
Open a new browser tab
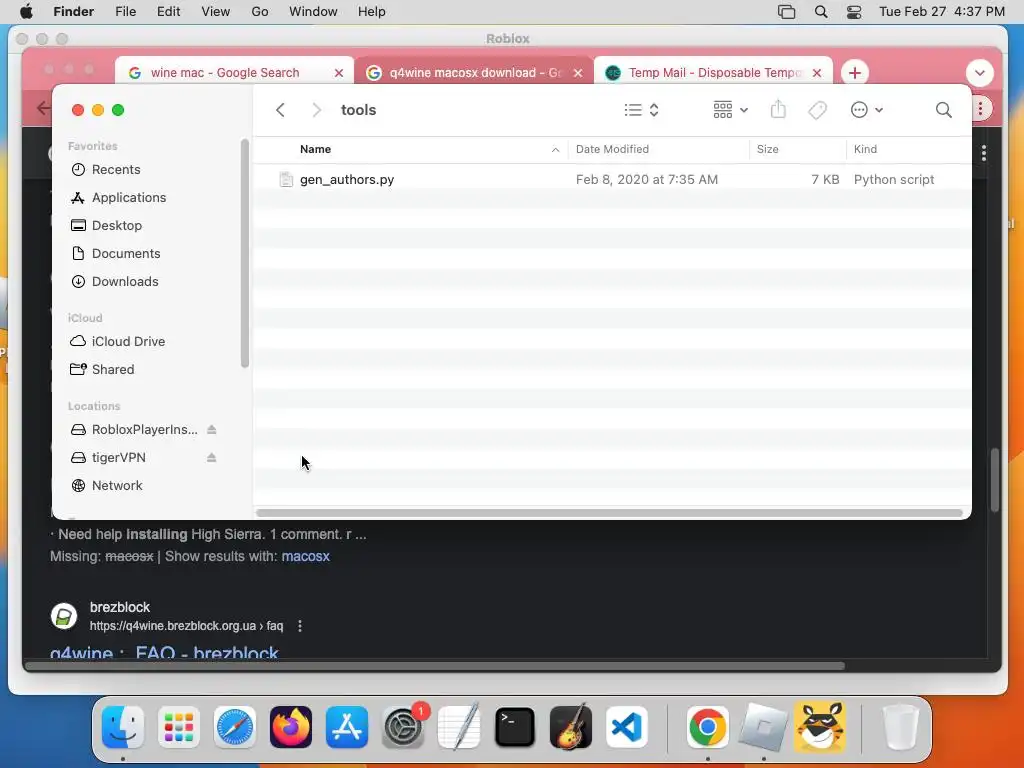[855, 72]
